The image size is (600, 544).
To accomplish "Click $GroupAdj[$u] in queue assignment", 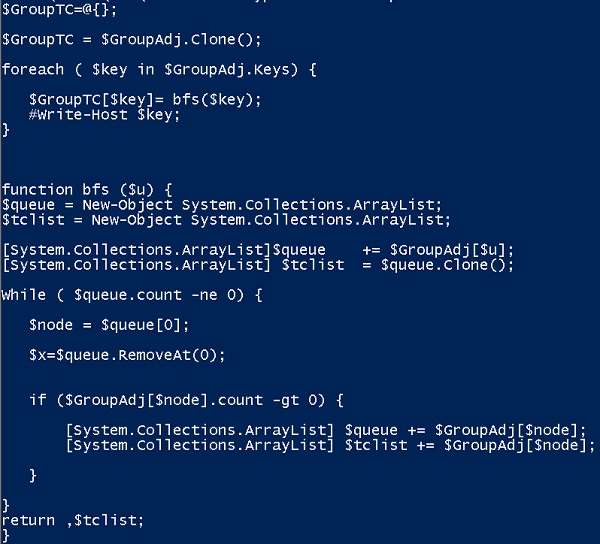I will tap(452, 250).
